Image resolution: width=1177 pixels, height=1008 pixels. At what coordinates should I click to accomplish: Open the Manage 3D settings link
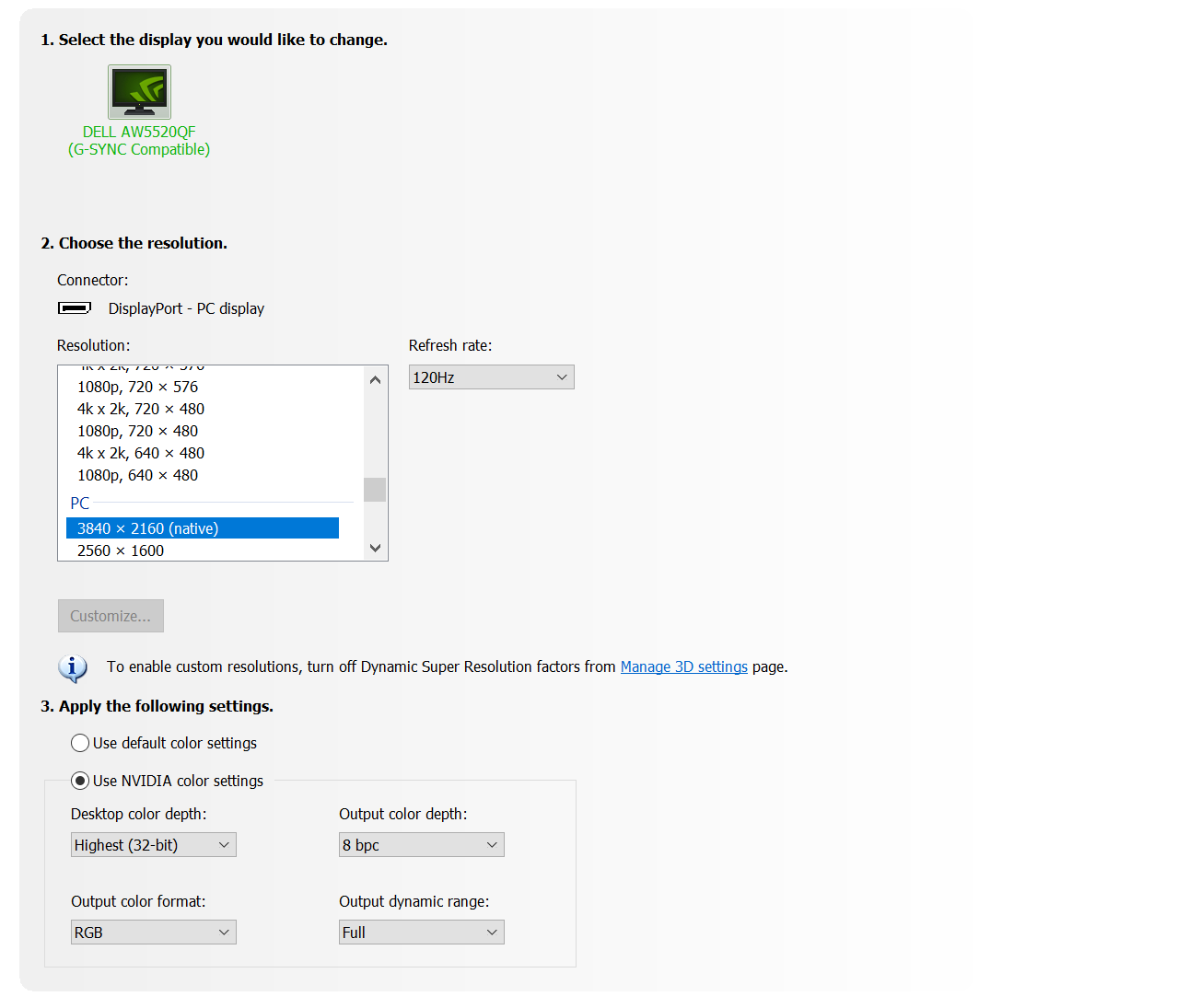tap(683, 666)
